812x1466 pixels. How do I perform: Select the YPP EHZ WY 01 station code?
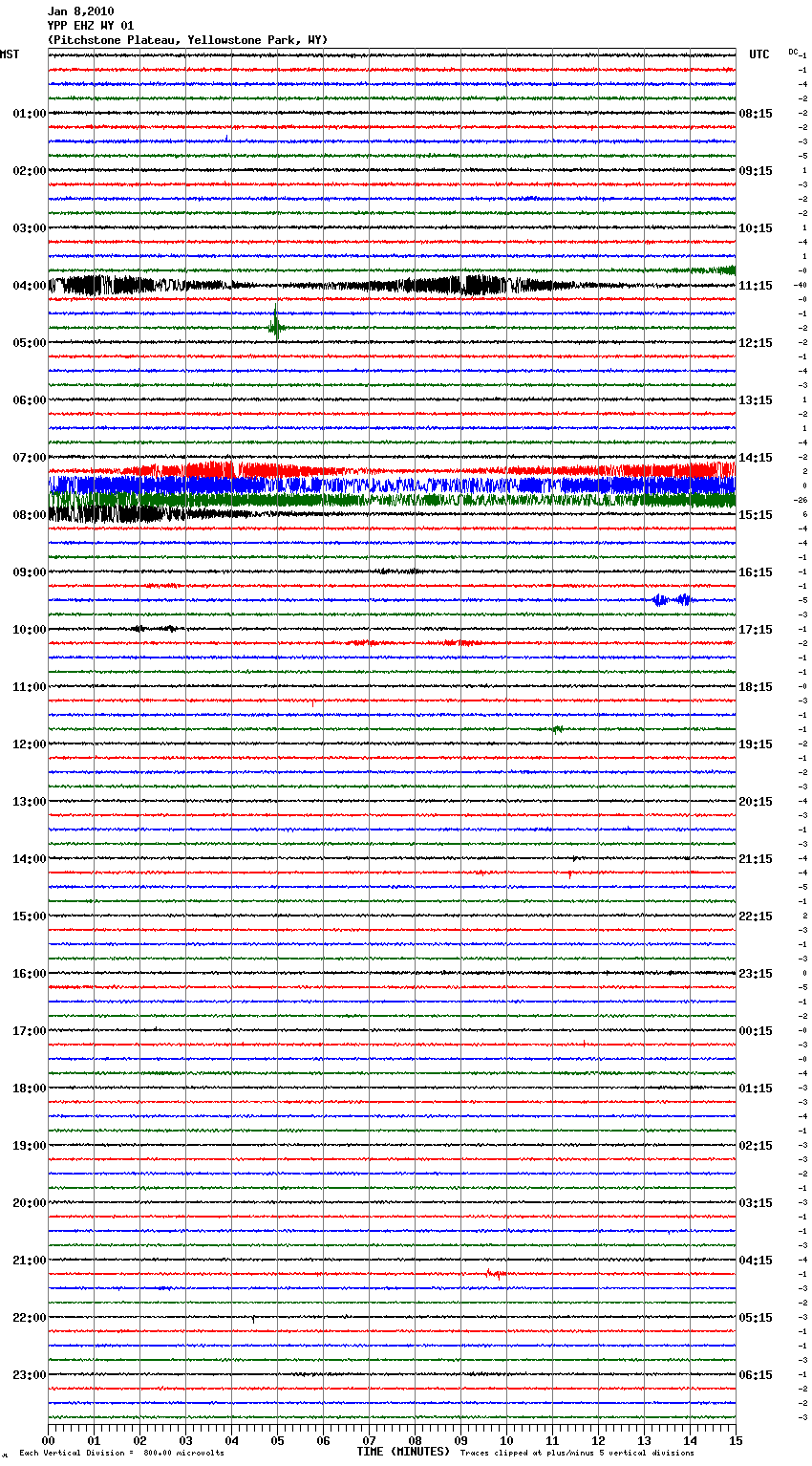click(90, 26)
